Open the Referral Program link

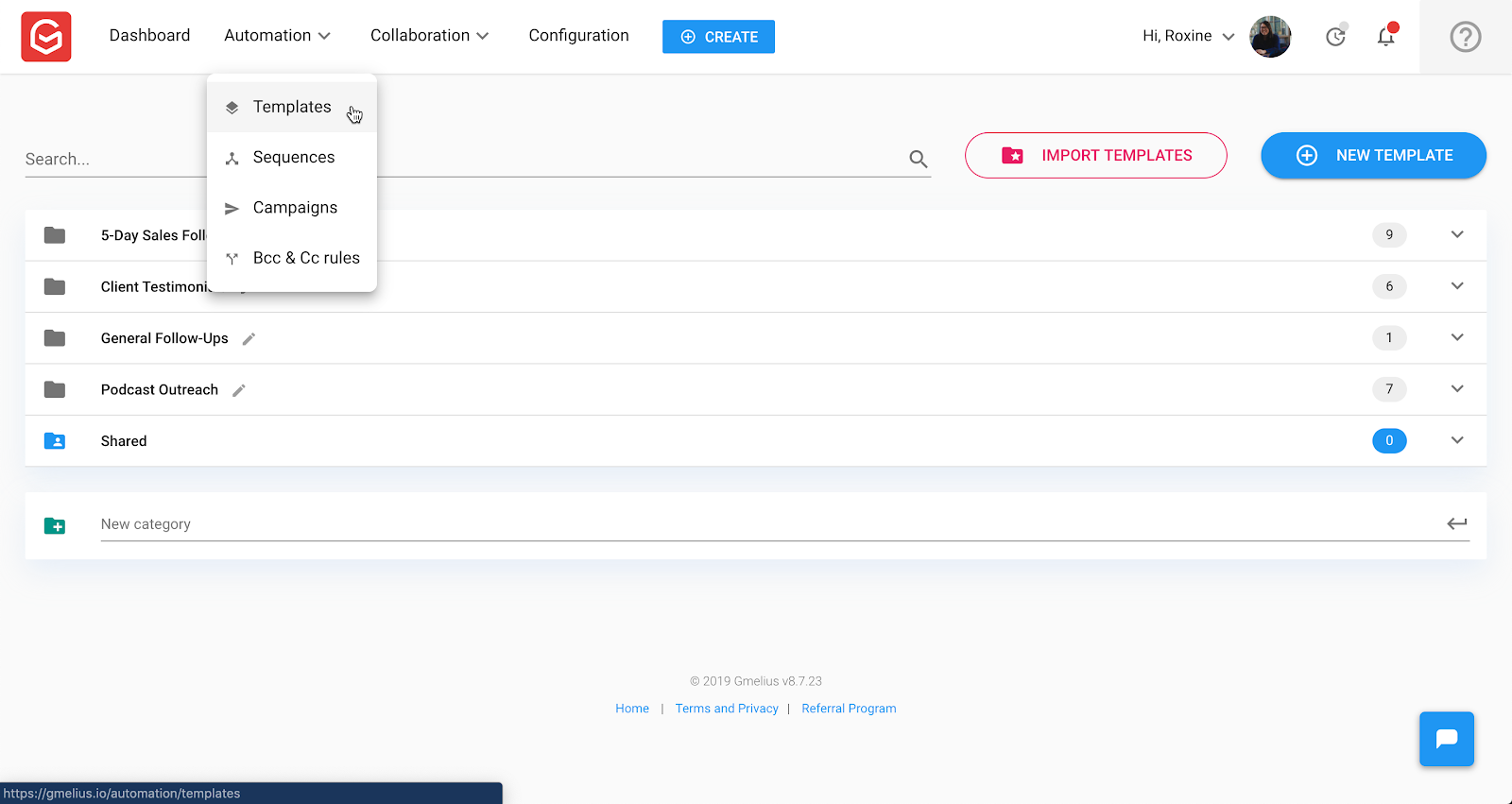(849, 709)
